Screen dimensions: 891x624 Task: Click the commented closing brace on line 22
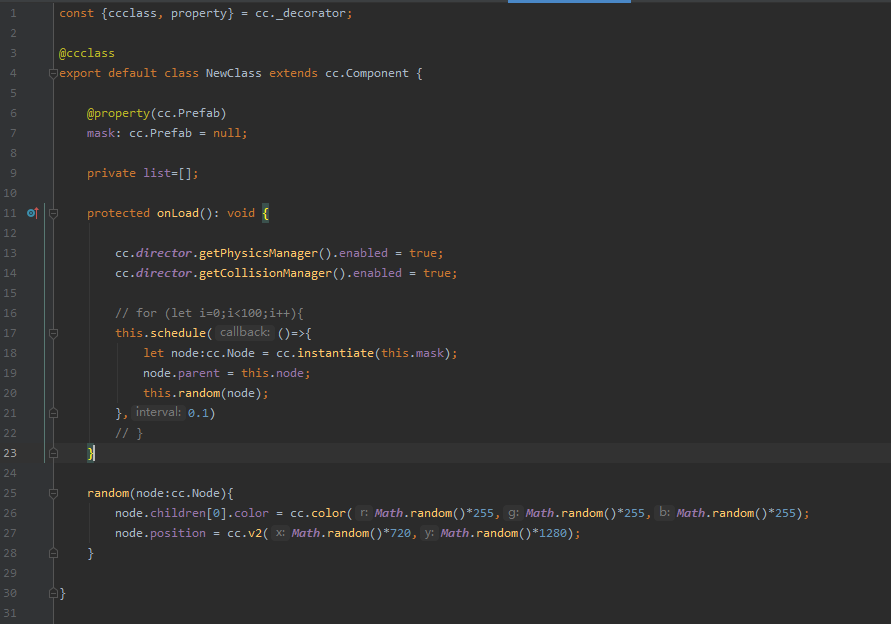click(x=129, y=433)
